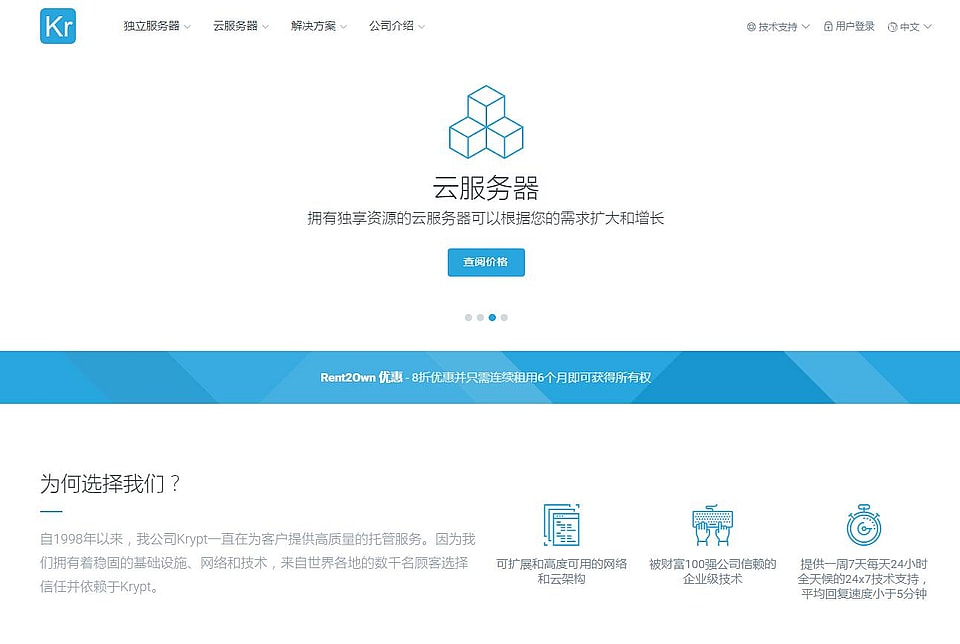Click the large 云服务器 slide heading
960x644 pixels.
tap(486, 187)
